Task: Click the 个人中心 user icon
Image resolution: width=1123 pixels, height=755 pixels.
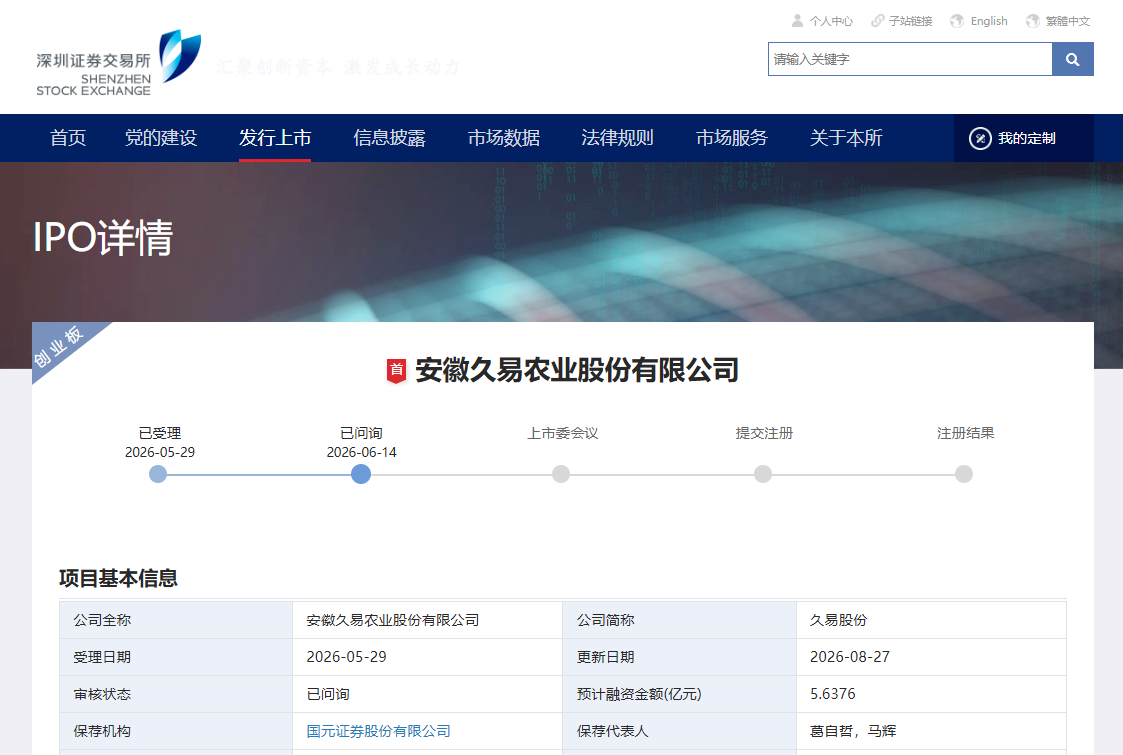Action: point(797,21)
